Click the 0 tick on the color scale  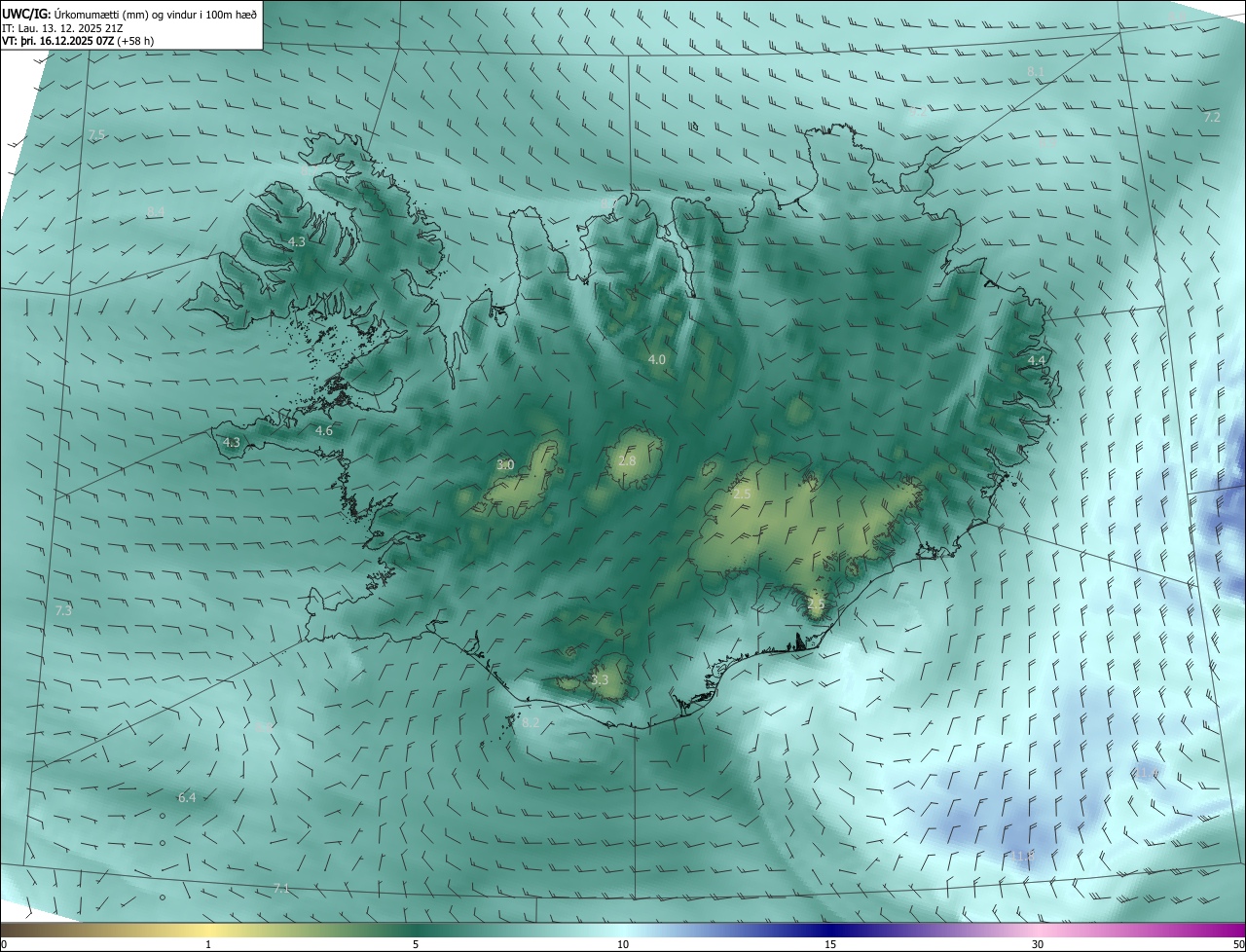(x=4, y=944)
